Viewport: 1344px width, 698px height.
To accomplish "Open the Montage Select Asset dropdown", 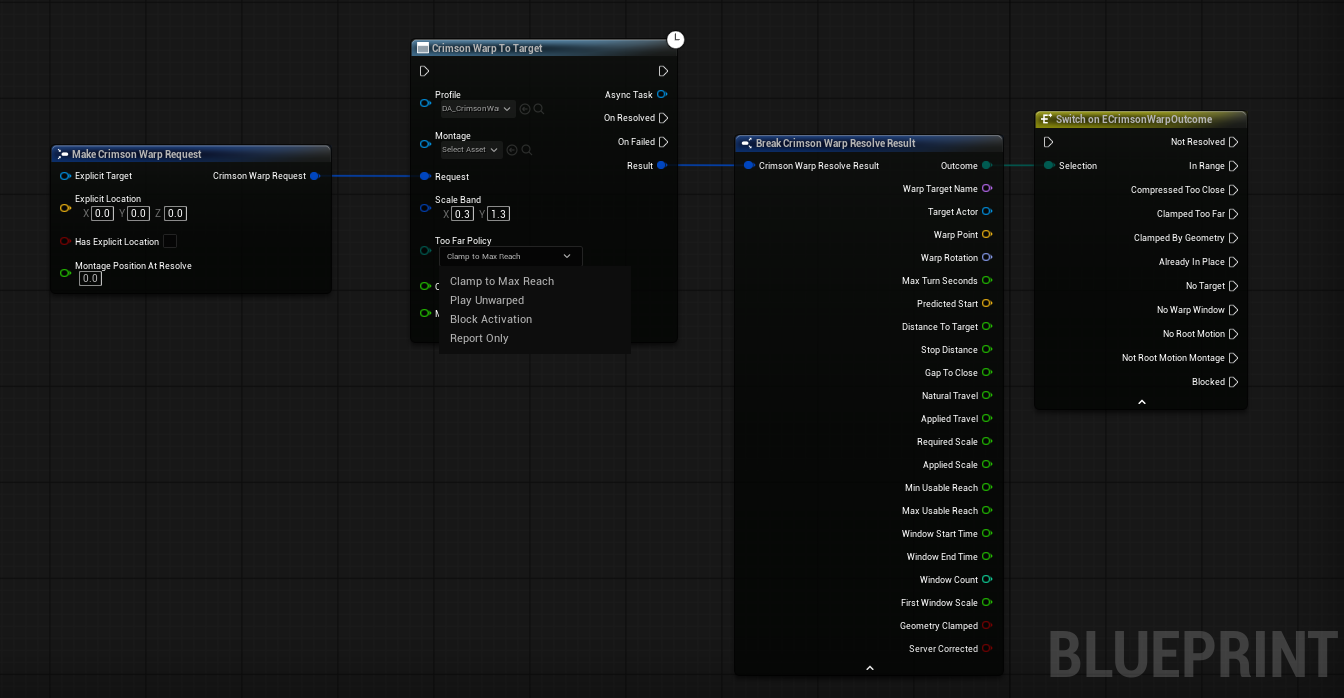I will [471, 149].
